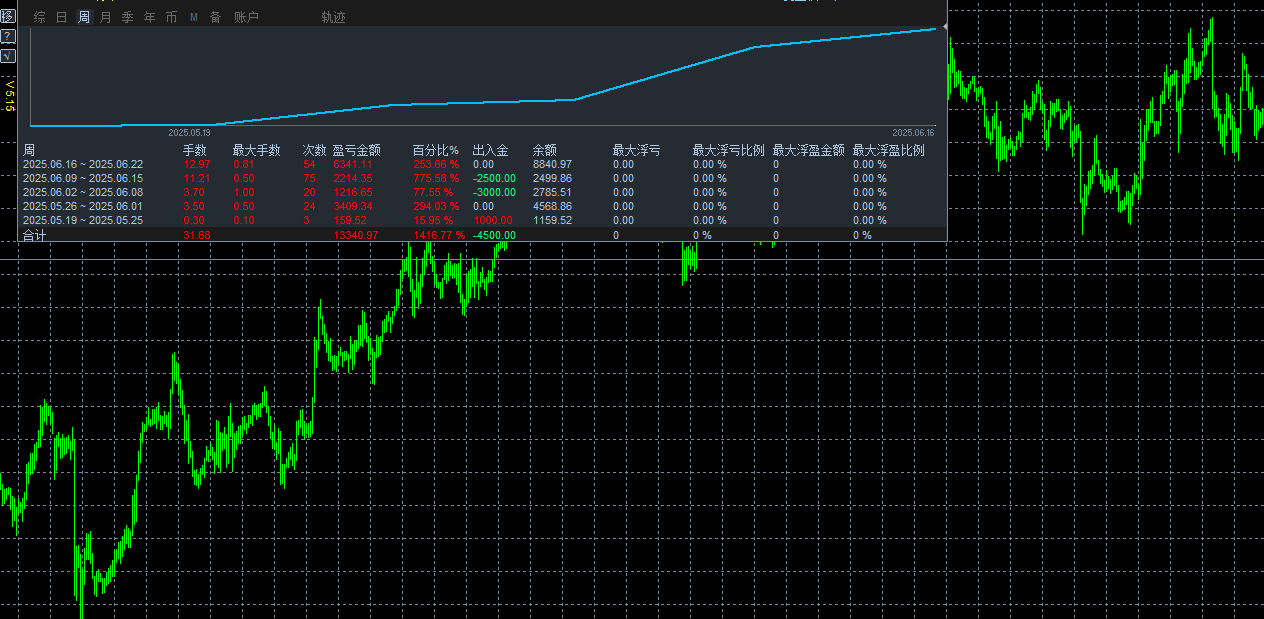The height and width of the screenshot is (619, 1264).
Task: Click profit value 1216.65
Action: (x=353, y=192)
